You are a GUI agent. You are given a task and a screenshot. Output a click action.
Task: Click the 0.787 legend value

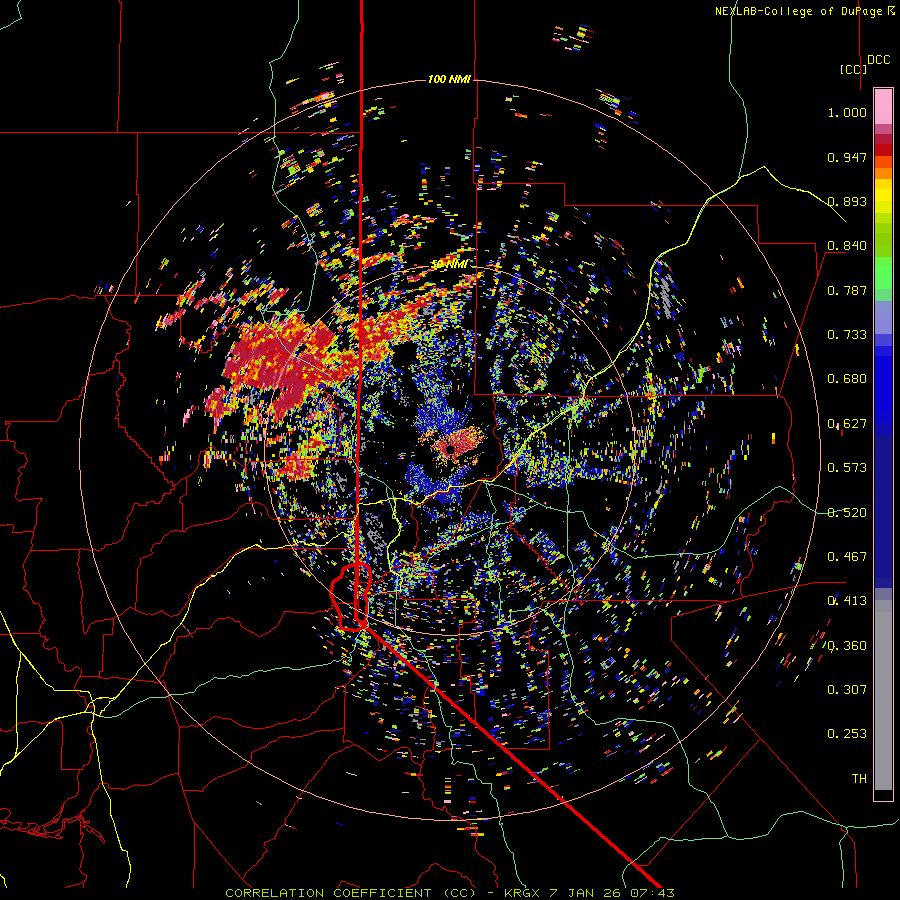(x=847, y=290)
